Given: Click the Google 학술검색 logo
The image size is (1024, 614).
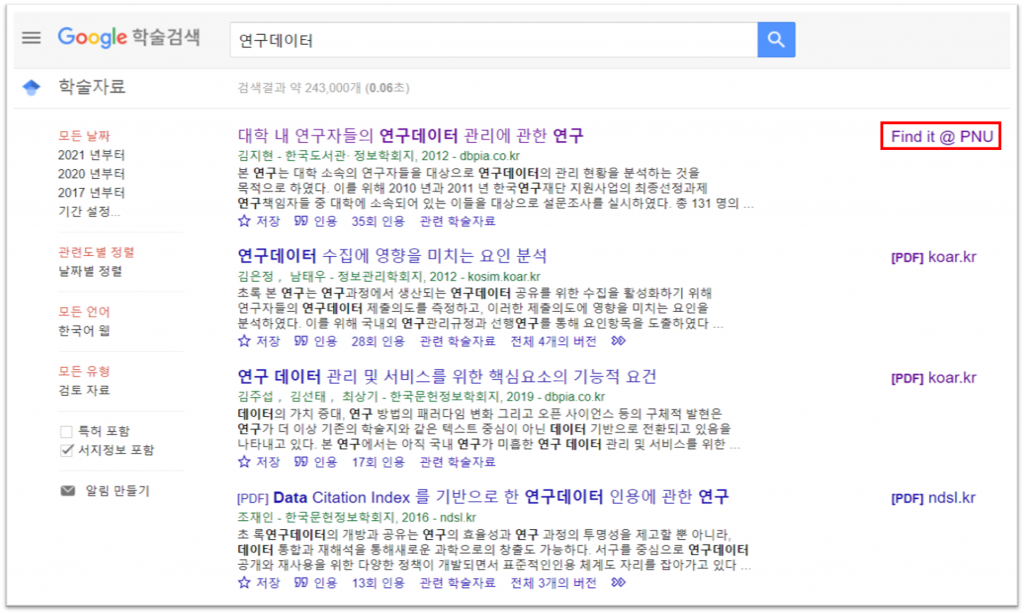Looking at the screenshot, I should pos(128,38).
